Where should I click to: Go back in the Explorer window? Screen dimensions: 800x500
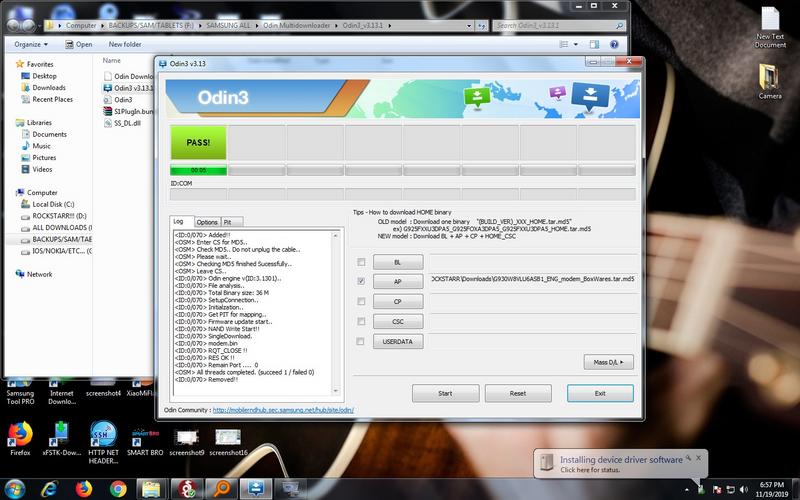tap(14, 25)
